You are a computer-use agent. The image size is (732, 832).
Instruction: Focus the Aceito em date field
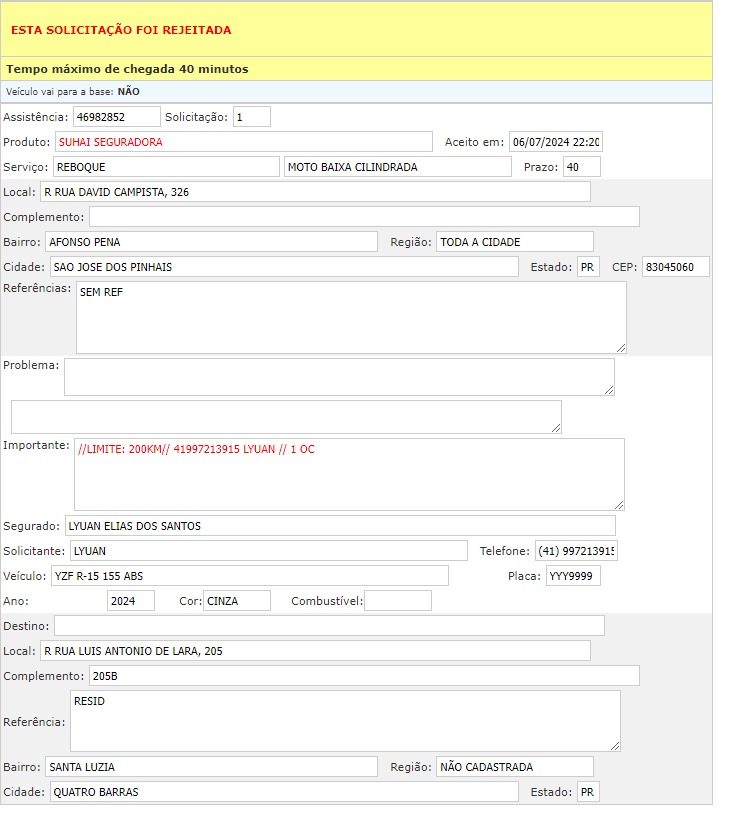pos(555,142)
